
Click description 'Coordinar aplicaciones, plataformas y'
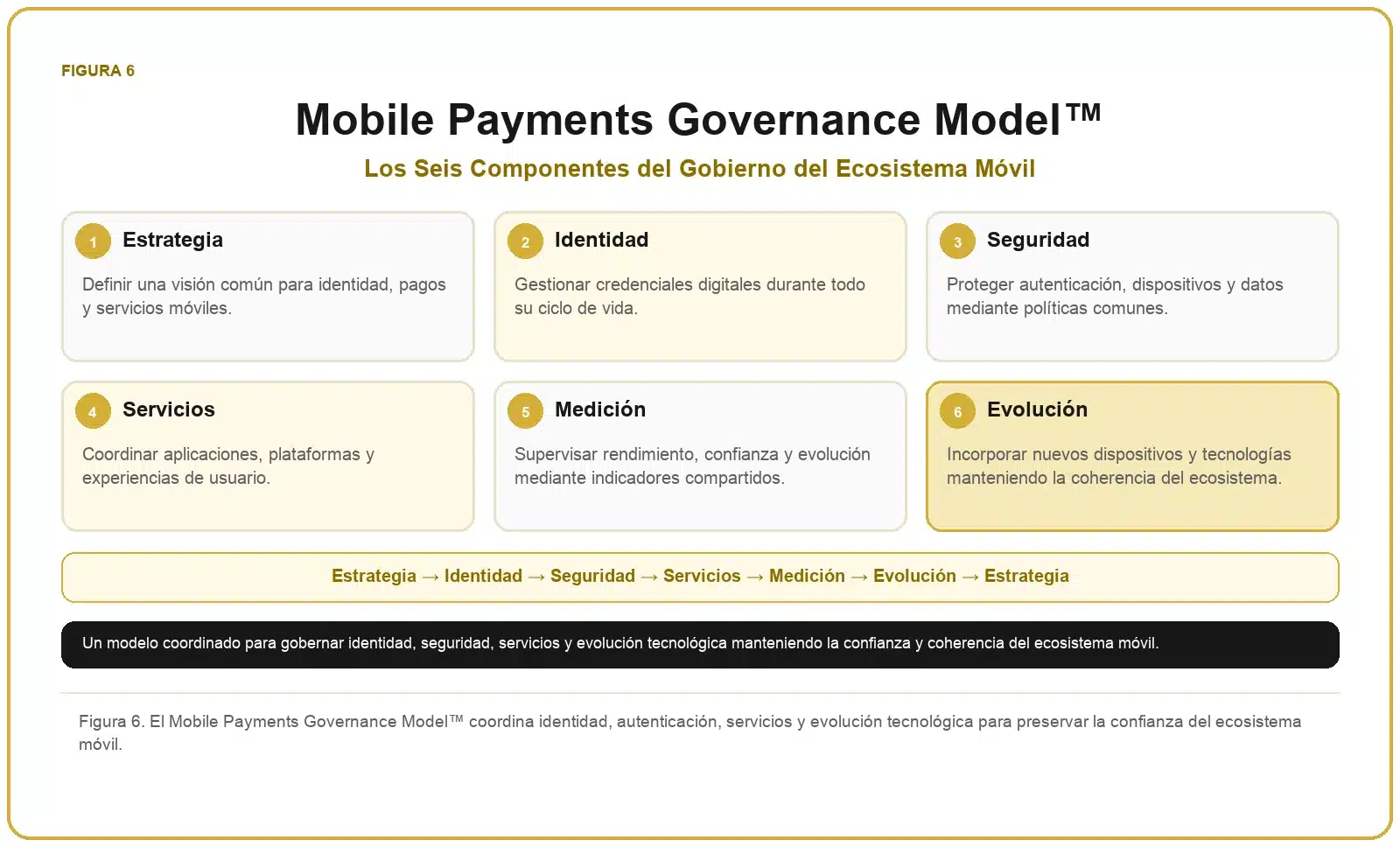(227, 465)
